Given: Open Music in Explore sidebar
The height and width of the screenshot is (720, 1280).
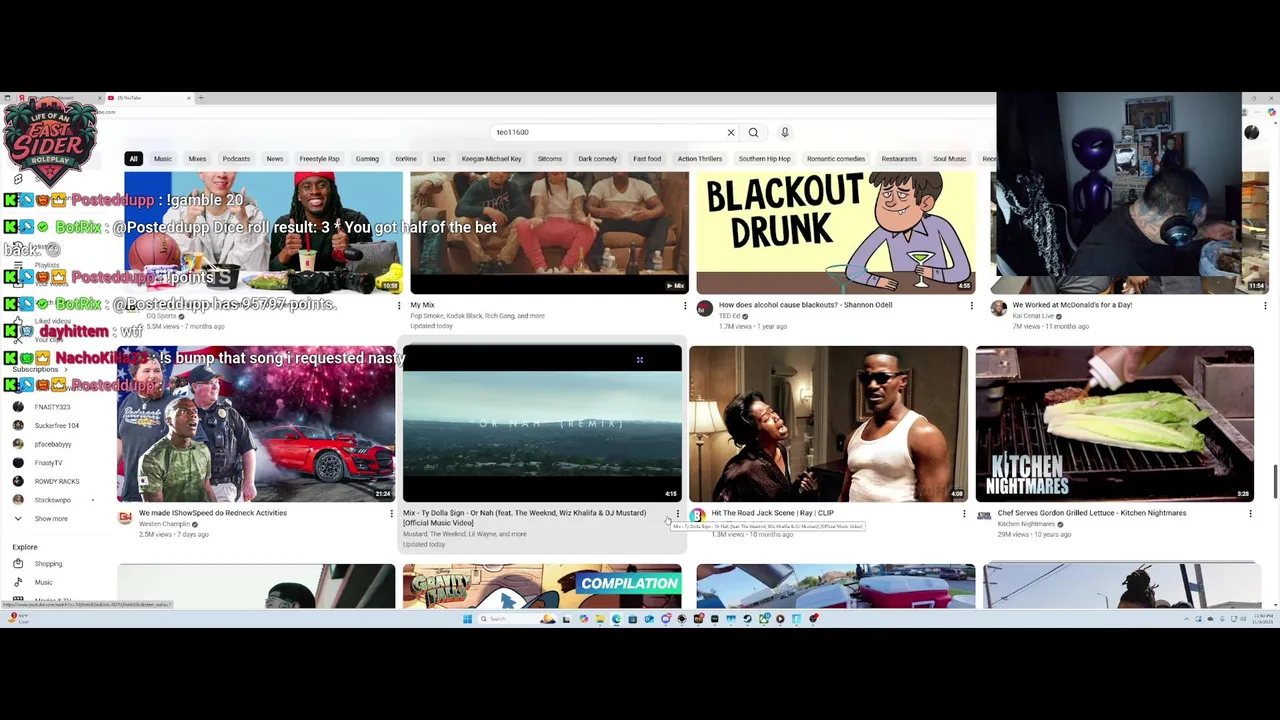Looking at the screenshot, I should tap(43, 582).
